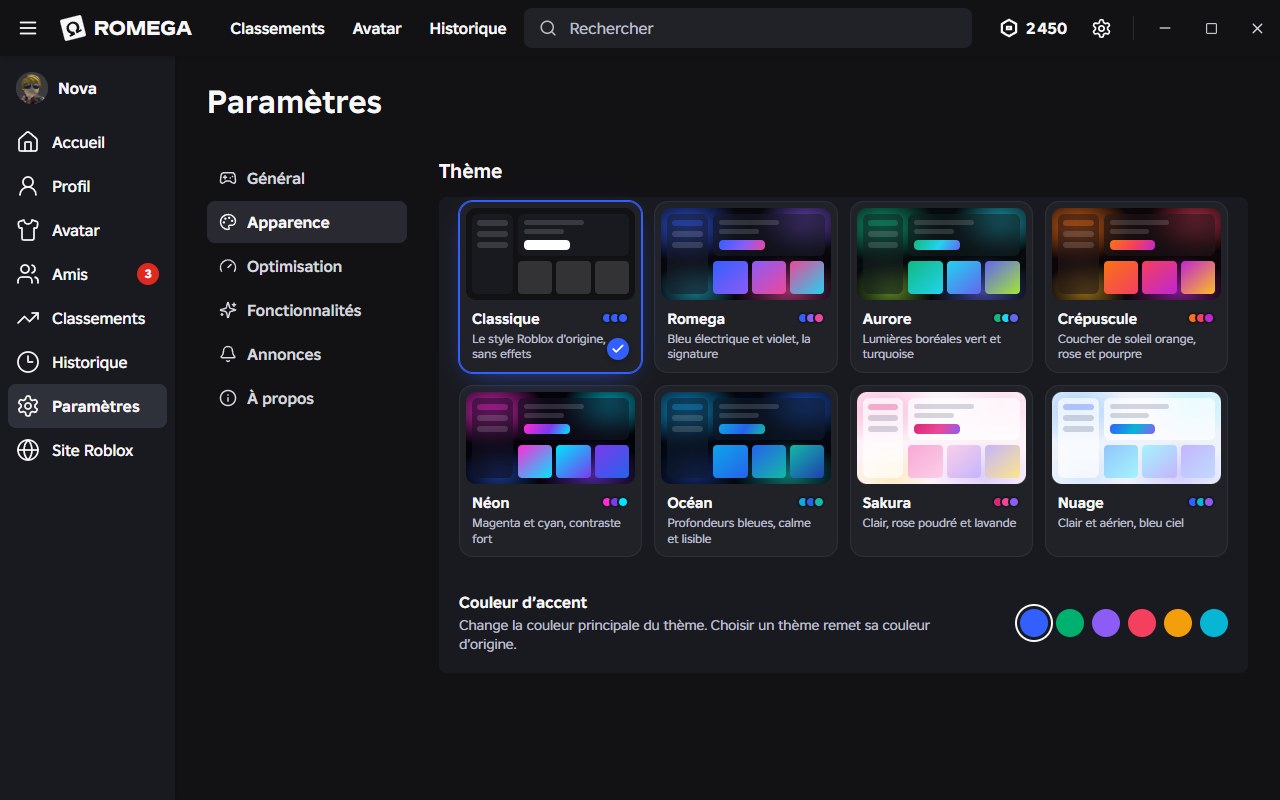Click the Historique clock icon in sidebar
Screen dimensions: 1280x800
pos(28,362)
